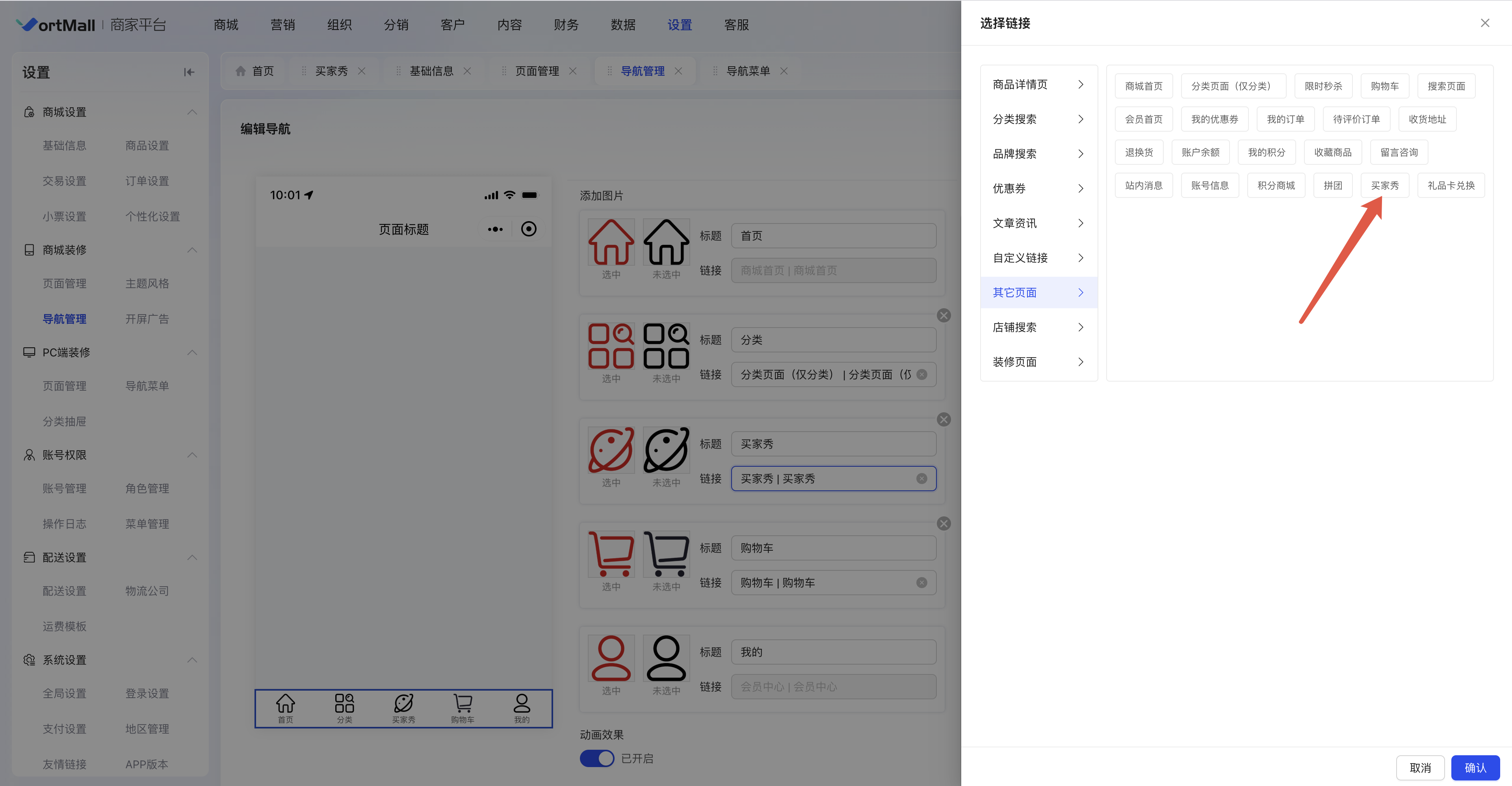Toggle the 动画效果 switch off
Screen dimensions: 1512x786
596,758
